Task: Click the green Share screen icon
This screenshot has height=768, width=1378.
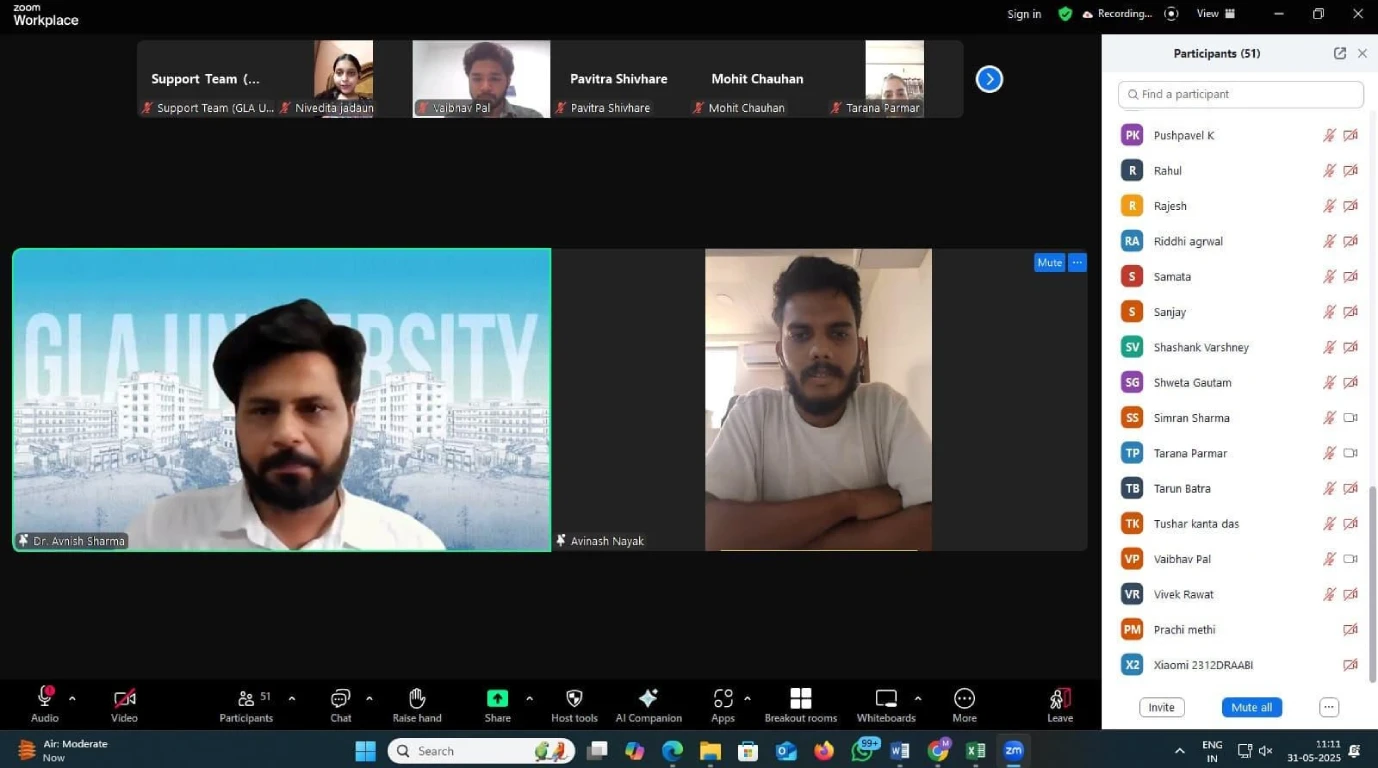Action: click(497, 699)
